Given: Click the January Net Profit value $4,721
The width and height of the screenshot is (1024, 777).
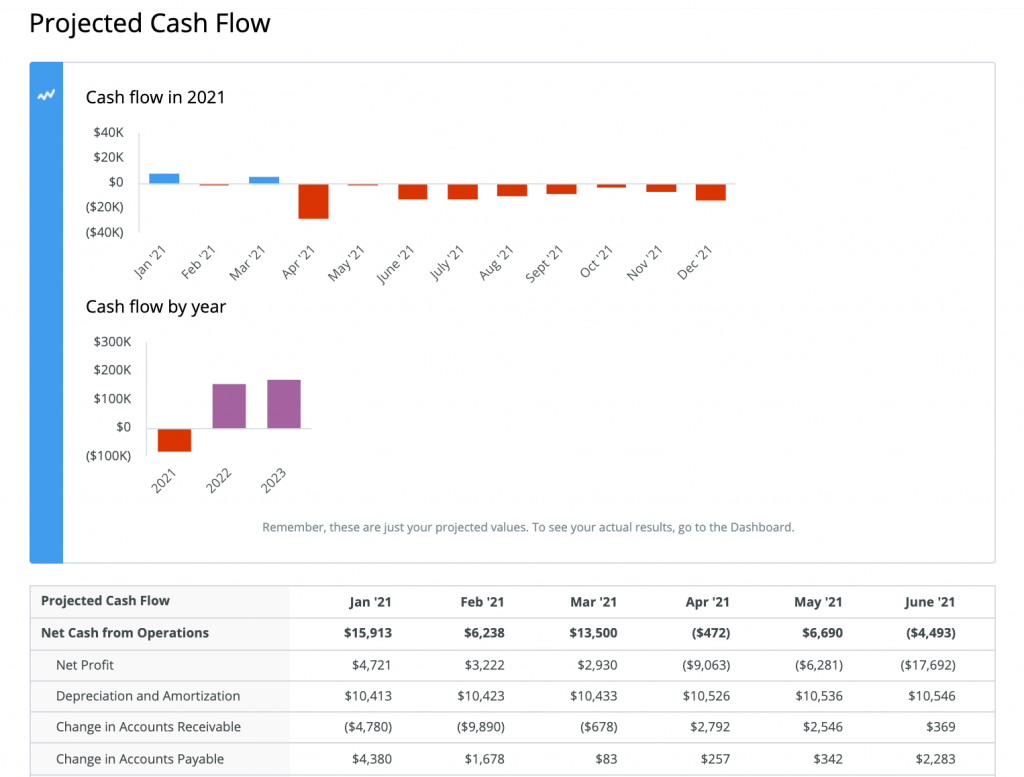Looking at the screenshot, I should tap(372, 665).
